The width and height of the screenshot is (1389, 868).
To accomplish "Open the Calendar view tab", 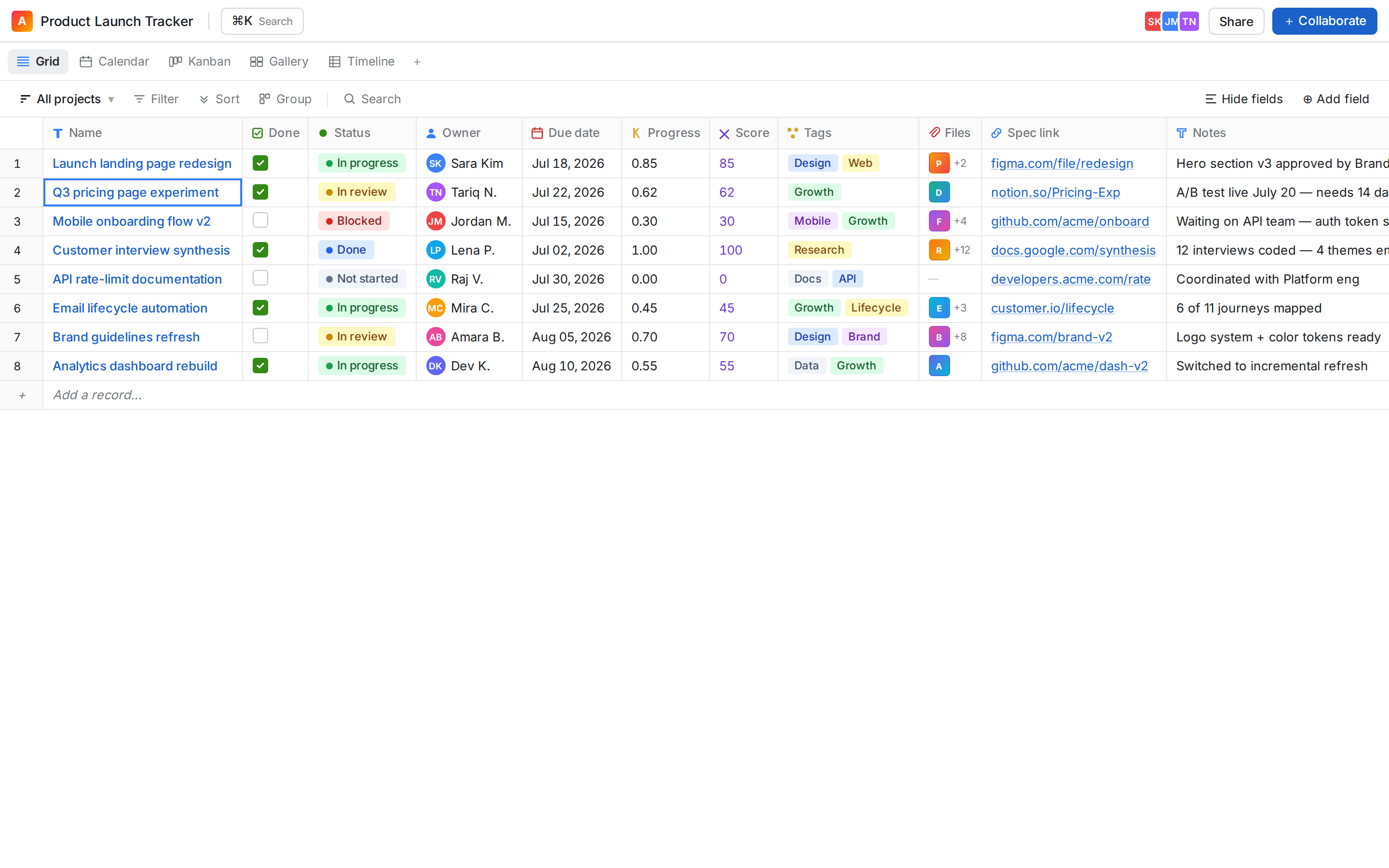I will point(114,61).
